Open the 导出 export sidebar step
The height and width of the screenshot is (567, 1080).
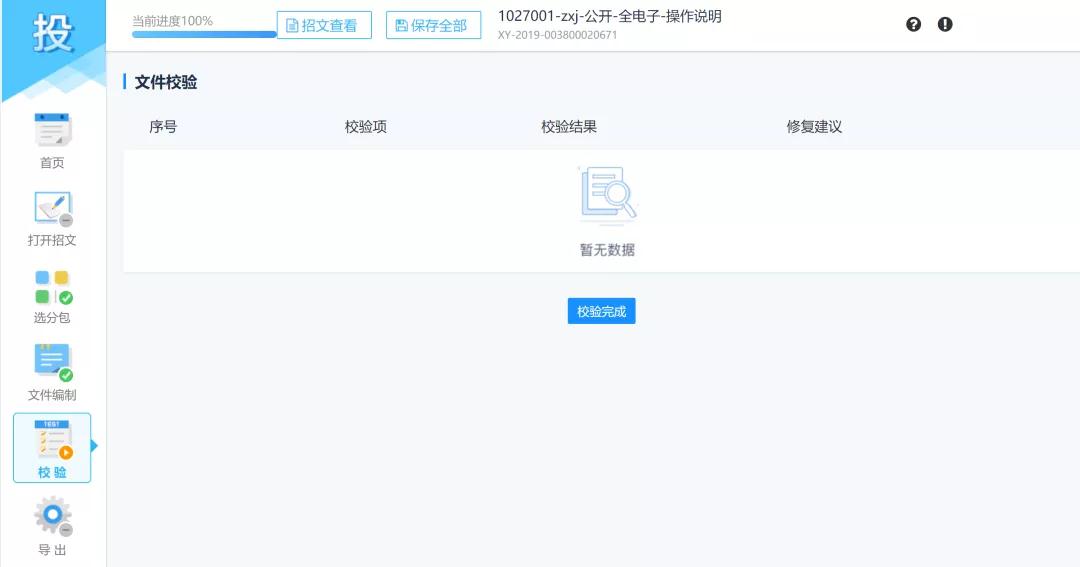point(52,528)
